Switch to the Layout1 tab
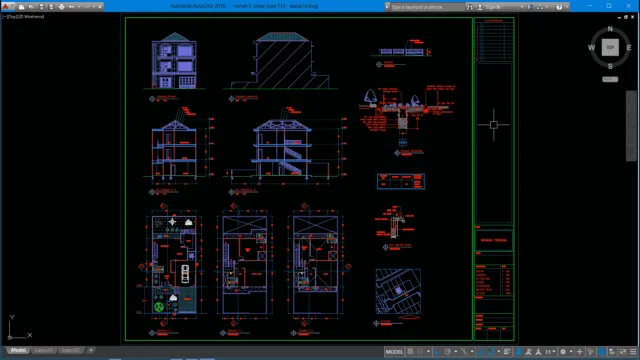 coord(43,350)
